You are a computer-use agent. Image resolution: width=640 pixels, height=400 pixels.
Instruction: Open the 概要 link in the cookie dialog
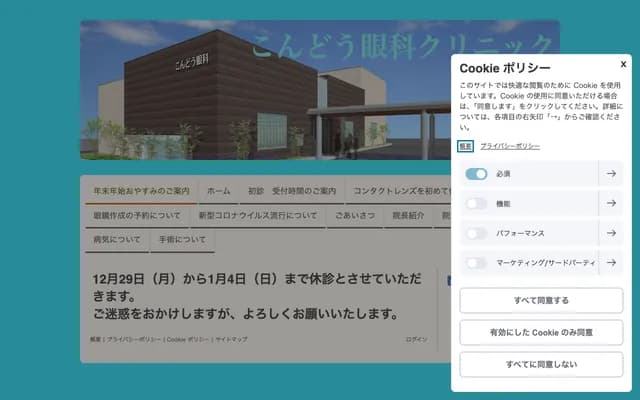click(x=465, y=146)
